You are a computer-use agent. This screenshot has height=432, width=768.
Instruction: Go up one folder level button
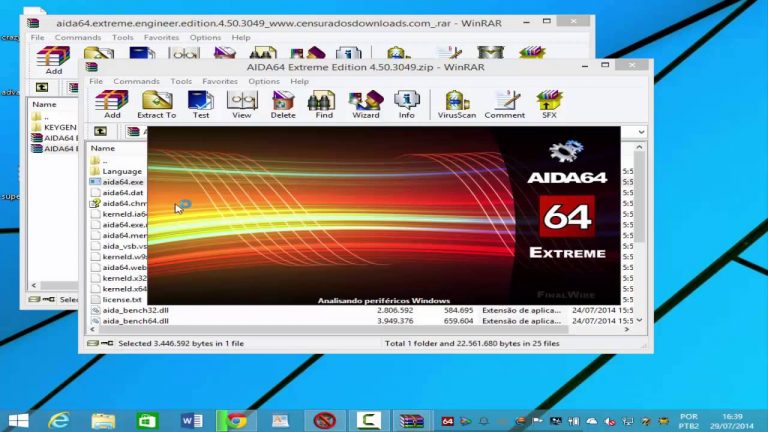pyautogui.click(x=100, y=131)
